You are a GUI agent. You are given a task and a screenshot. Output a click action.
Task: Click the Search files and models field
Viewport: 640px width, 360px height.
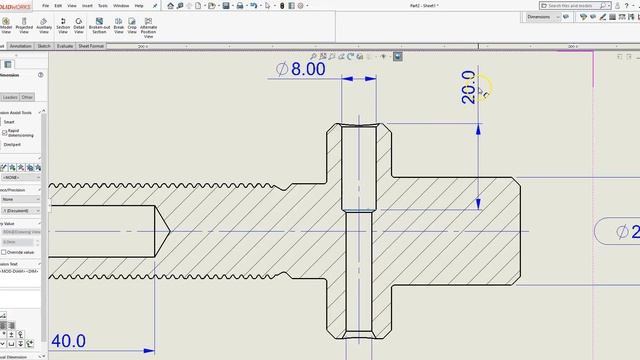575,6
